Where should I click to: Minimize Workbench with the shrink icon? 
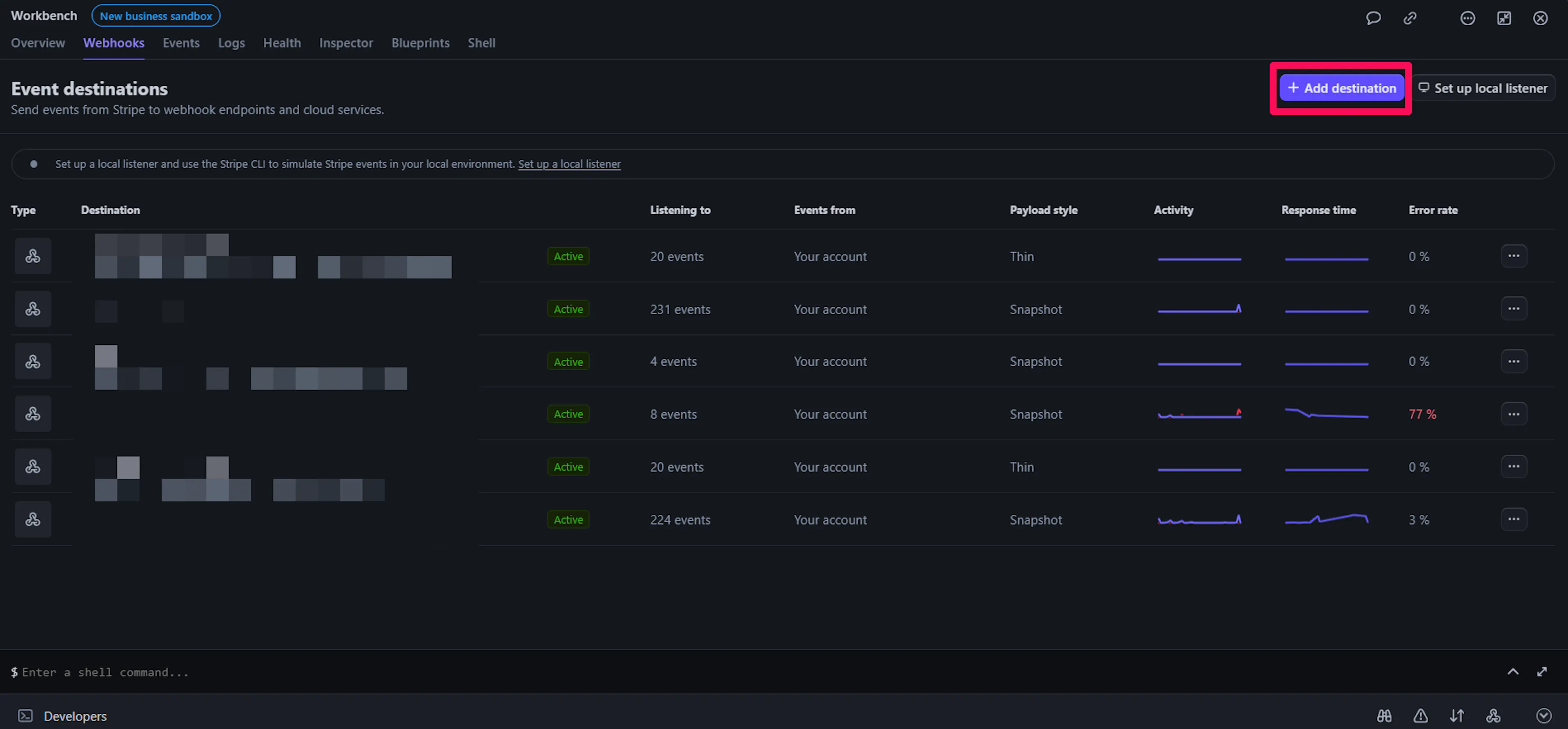click(x=1504, y=18)
